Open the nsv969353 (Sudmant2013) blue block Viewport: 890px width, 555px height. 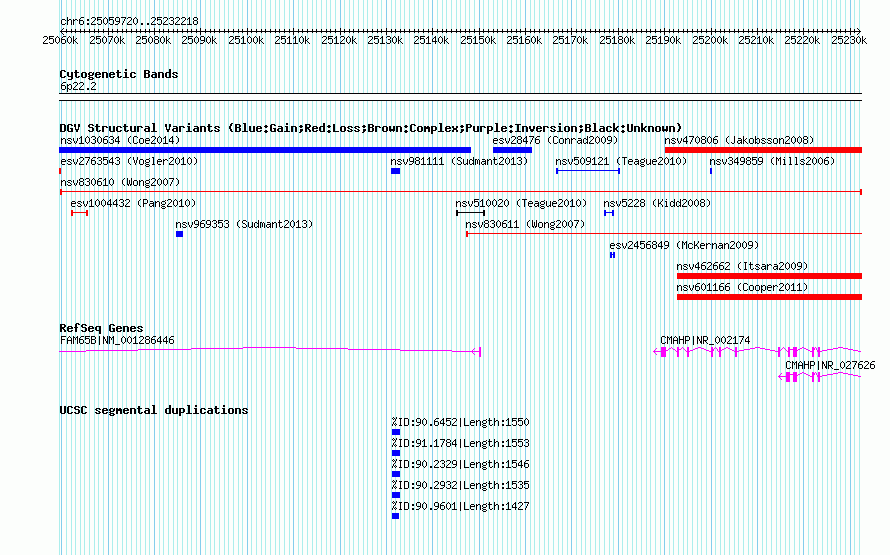click(x=179, y=234)
